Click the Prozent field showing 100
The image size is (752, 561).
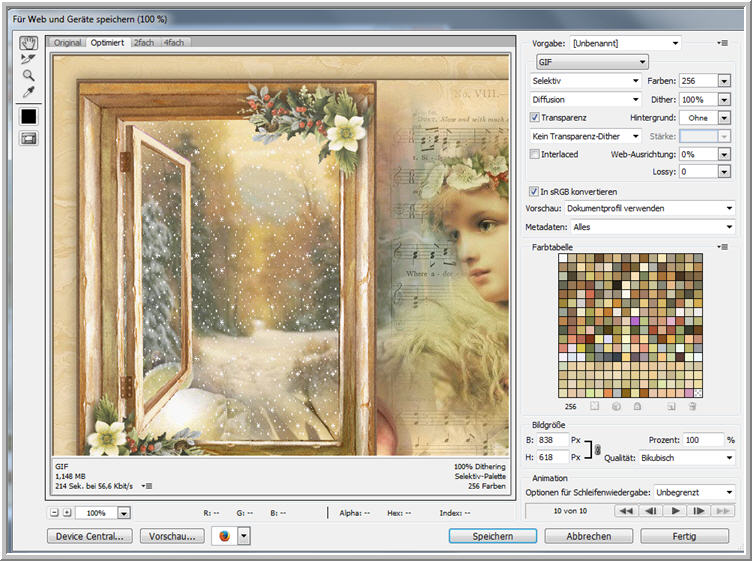(703, 440)
